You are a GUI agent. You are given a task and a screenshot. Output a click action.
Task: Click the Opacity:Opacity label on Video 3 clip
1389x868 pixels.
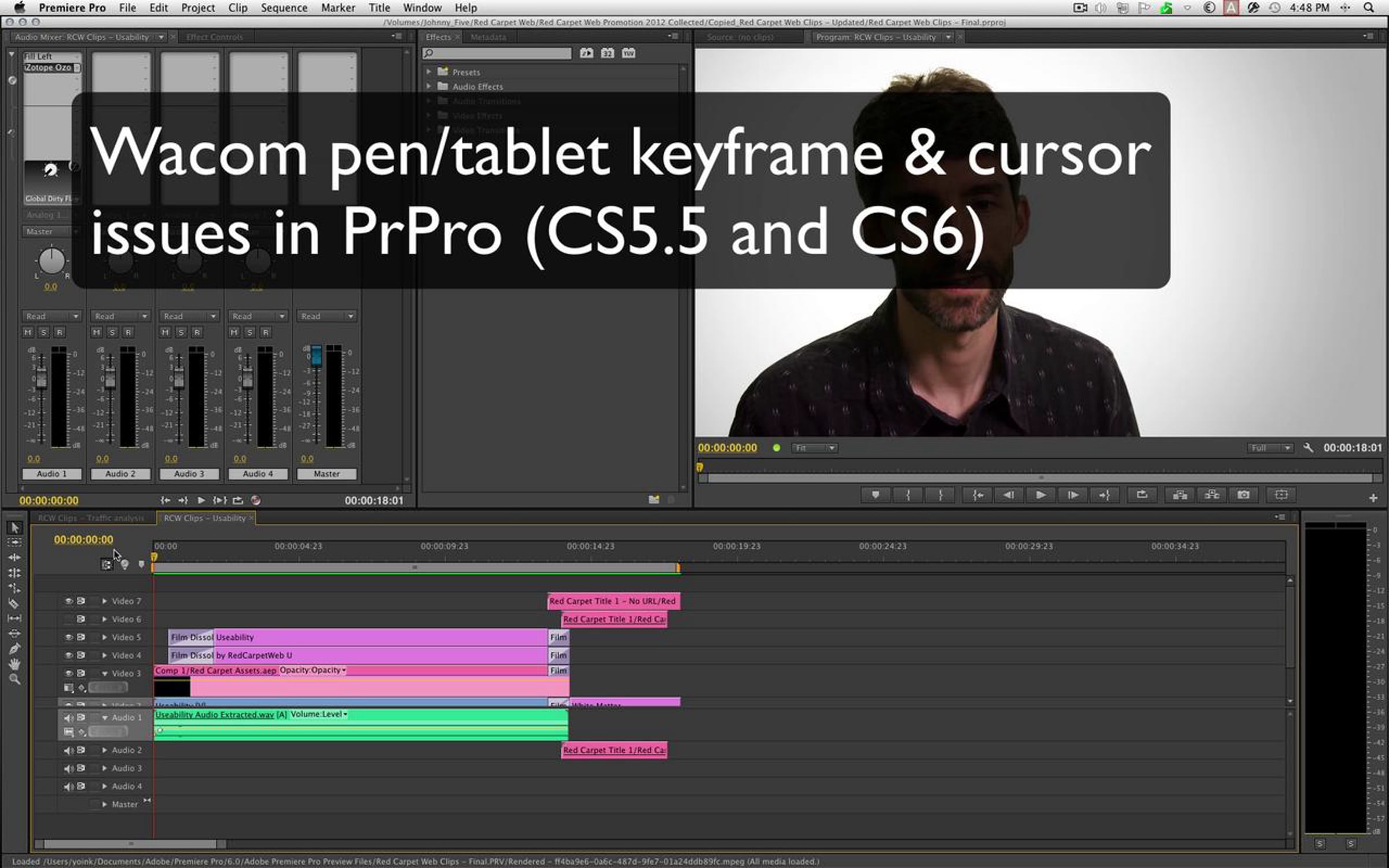313,670
